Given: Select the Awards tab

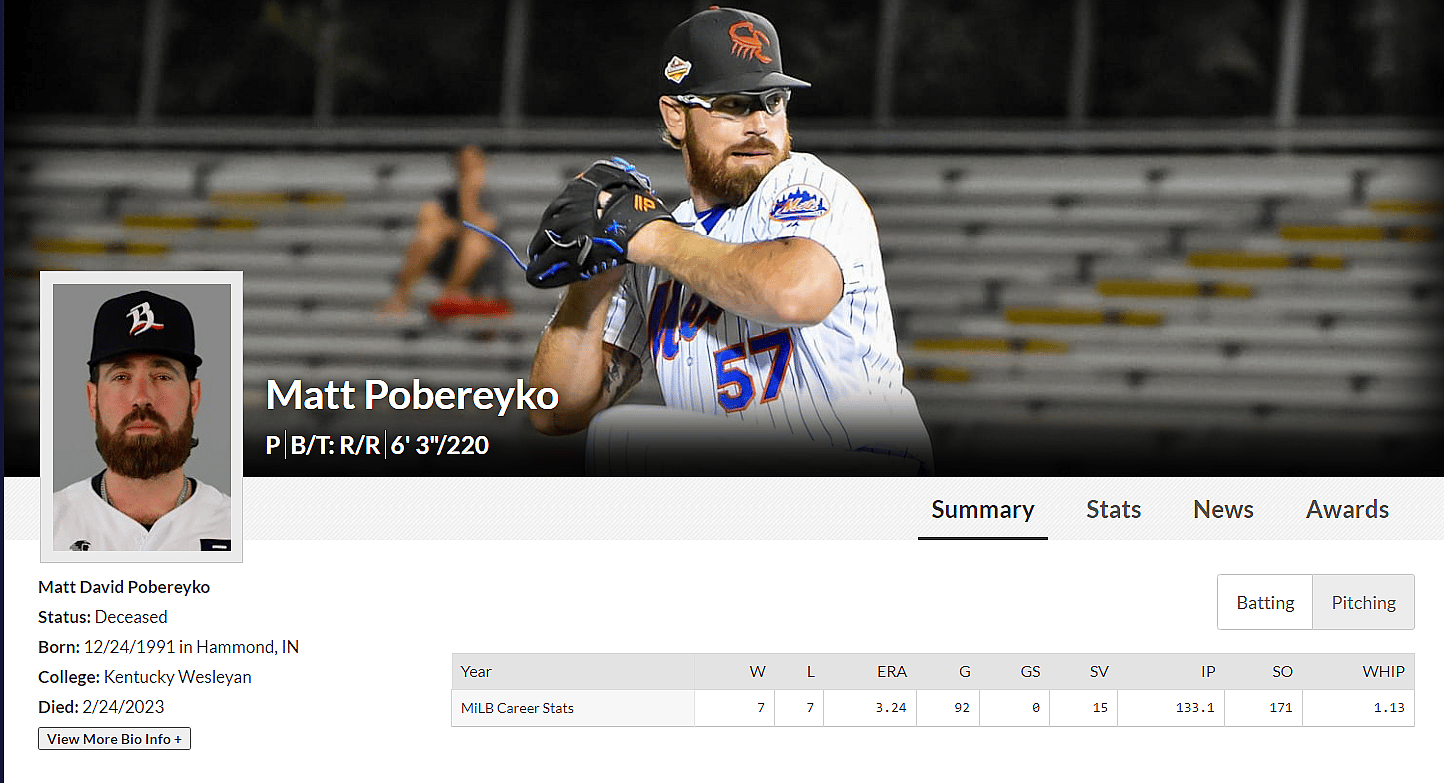Looking at the screenshot, I should pos(1347,509).
